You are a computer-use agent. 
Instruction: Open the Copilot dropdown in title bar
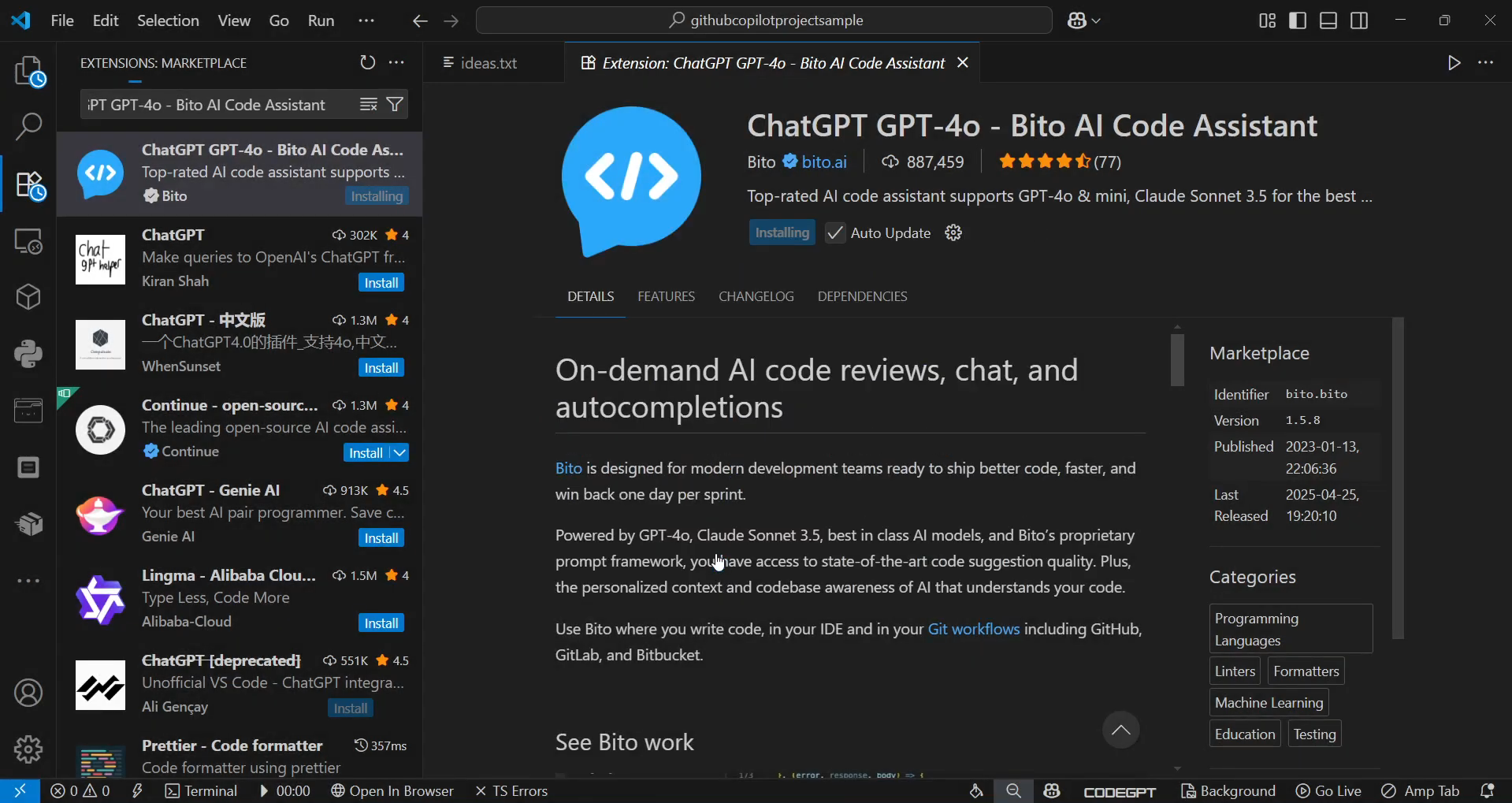1083,20
